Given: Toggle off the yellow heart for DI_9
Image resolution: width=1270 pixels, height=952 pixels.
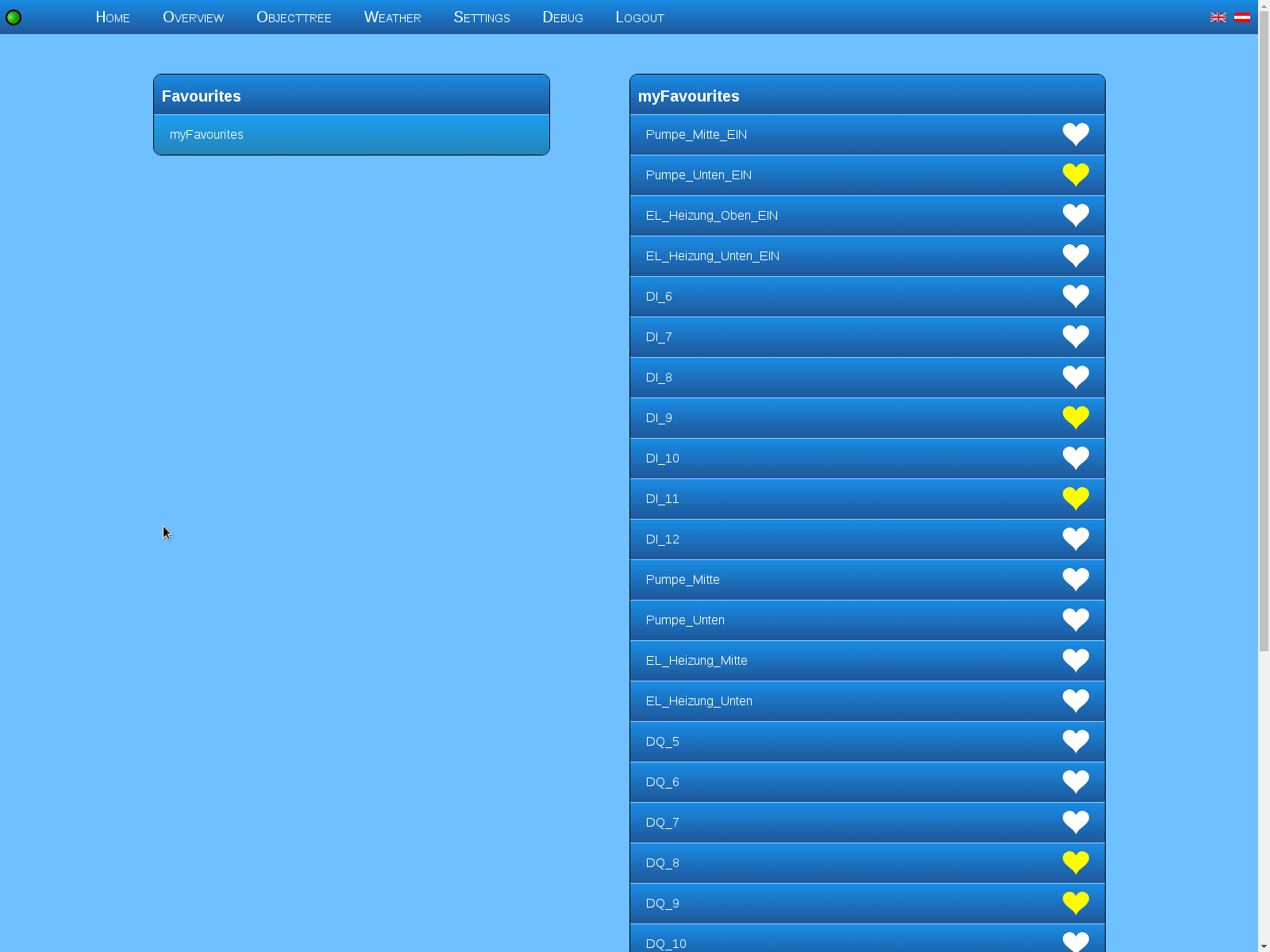Looking at the screenshot, I should [1076, 417].
